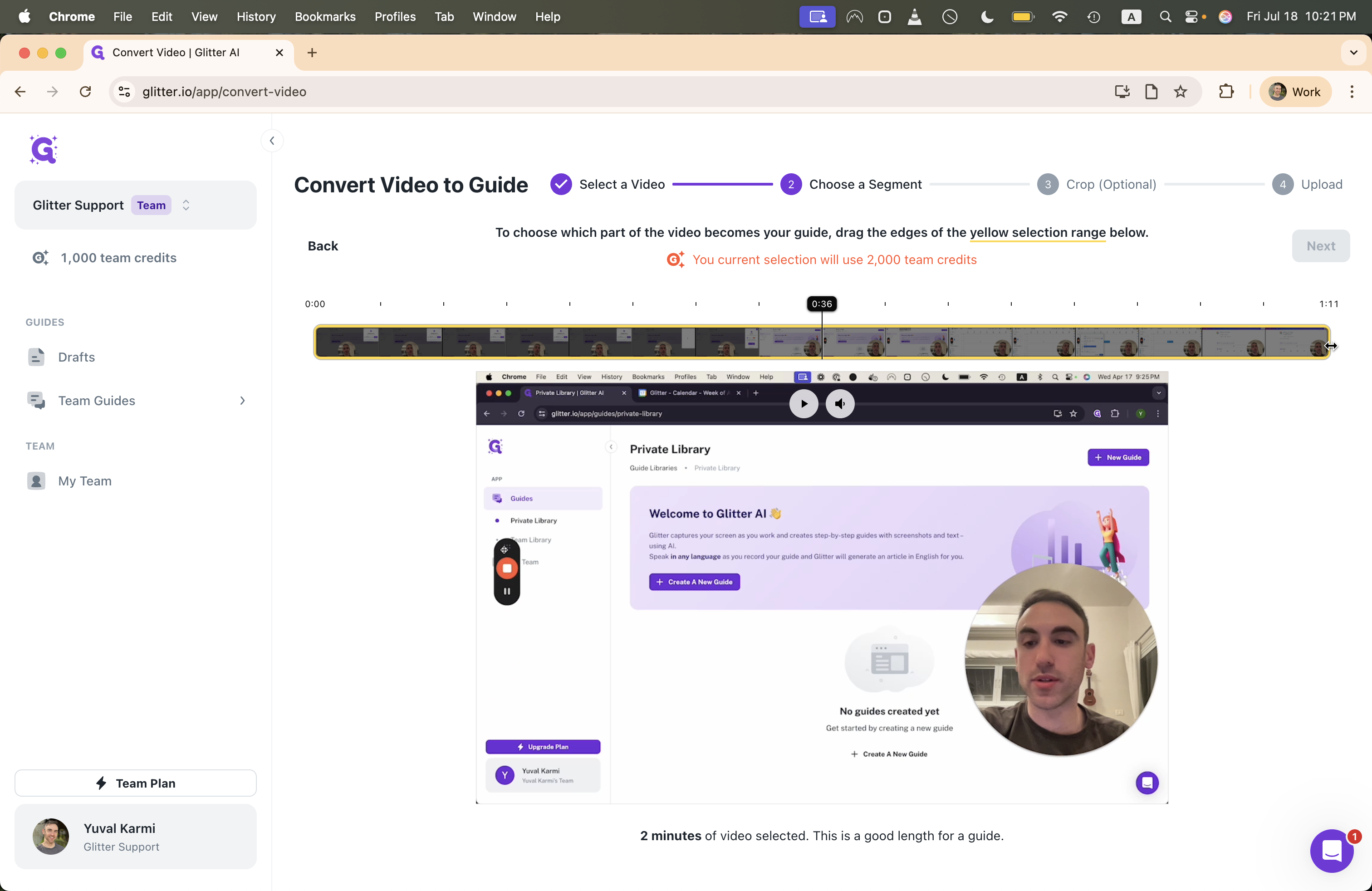Click the Crop (Optional) step 3

click(x=1048, y=185)
